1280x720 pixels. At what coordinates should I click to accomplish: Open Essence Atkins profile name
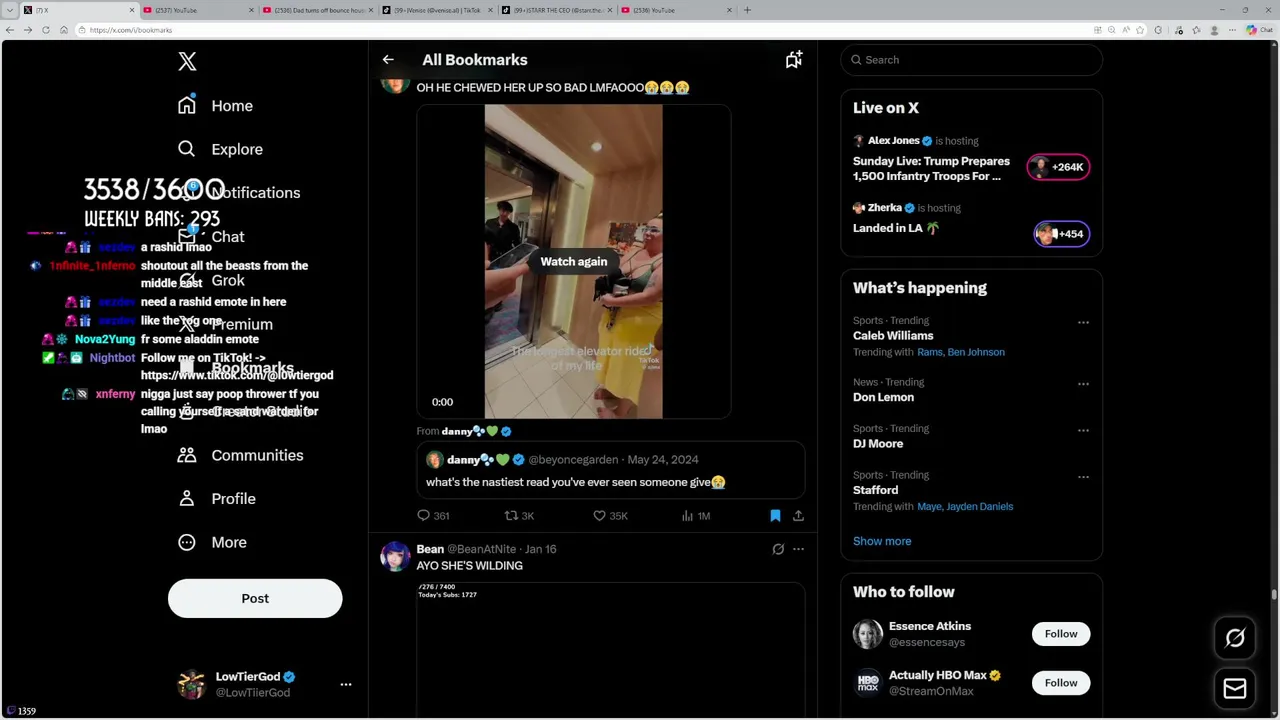930,626
